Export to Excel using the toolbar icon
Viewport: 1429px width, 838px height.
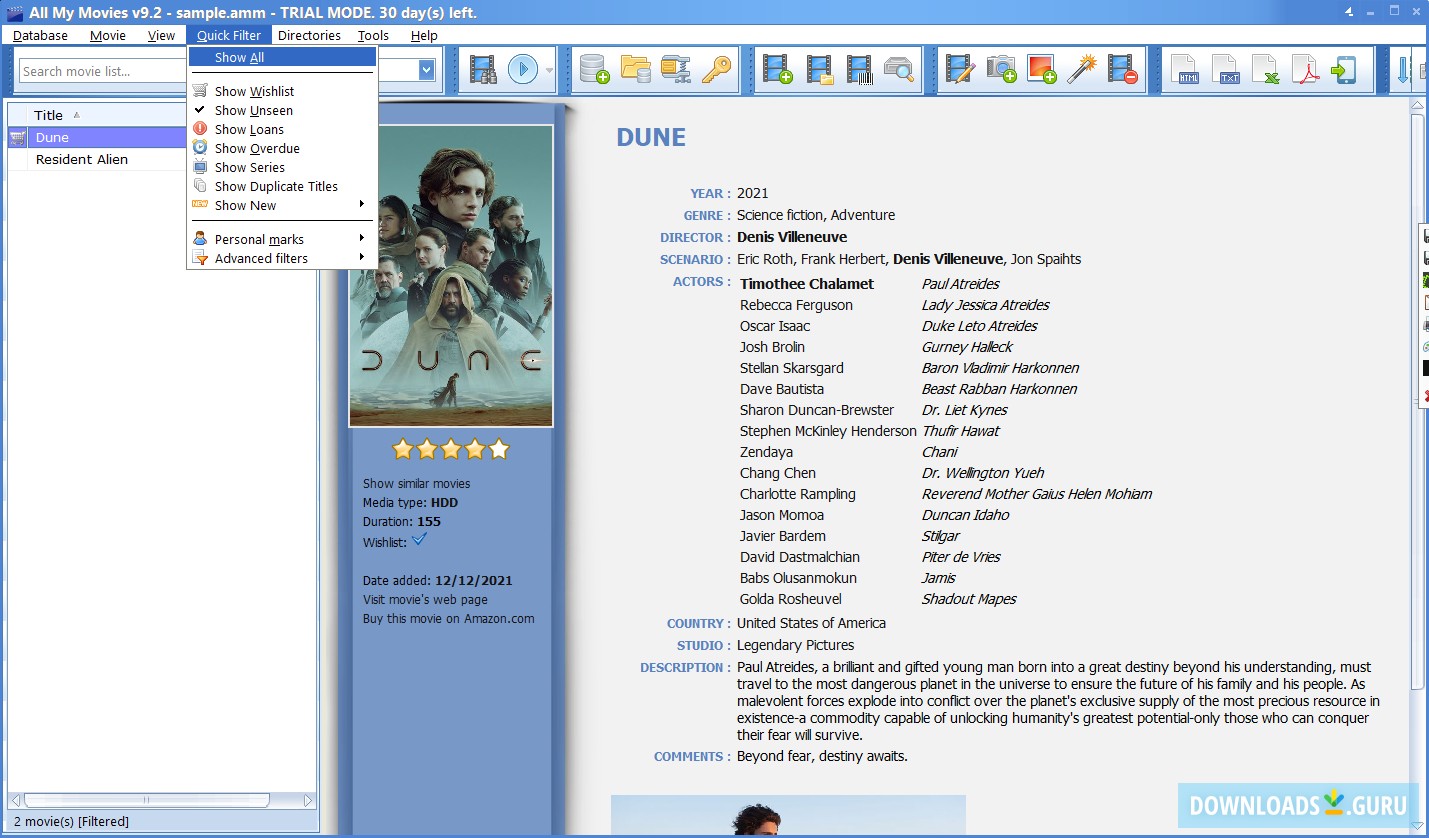(1266, 70)
